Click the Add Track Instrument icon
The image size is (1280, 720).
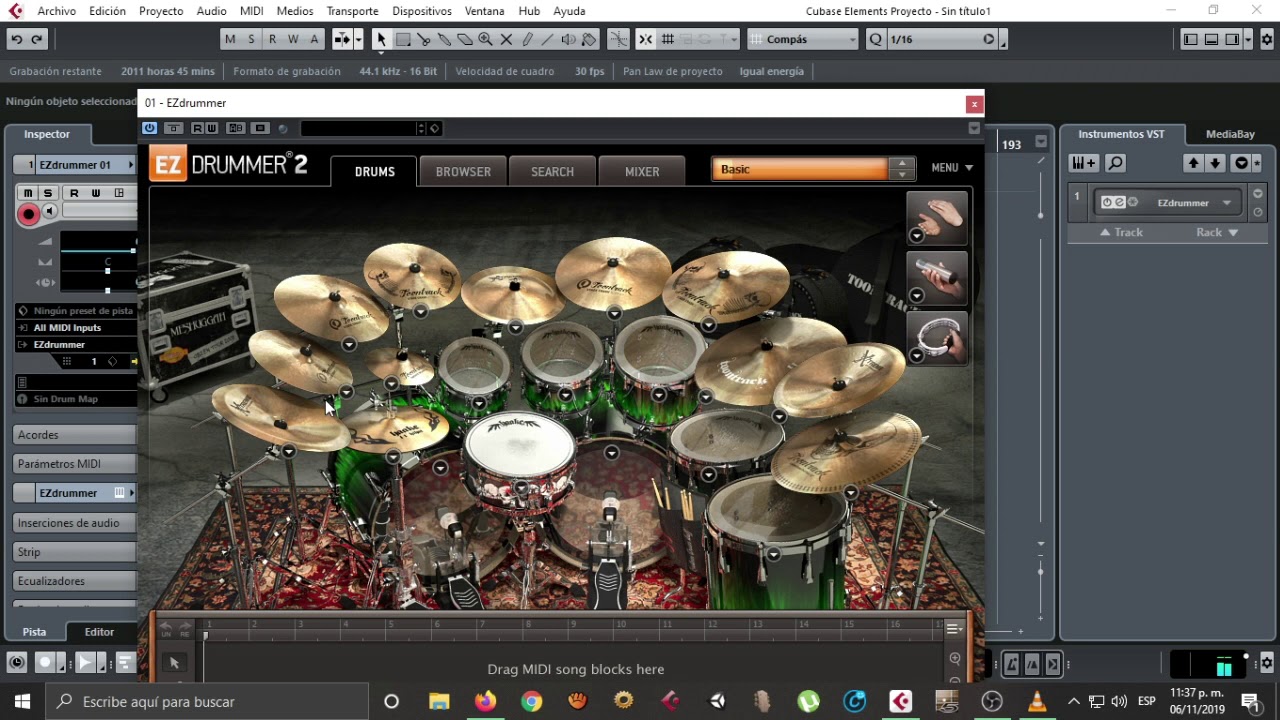click(1083, 163)
